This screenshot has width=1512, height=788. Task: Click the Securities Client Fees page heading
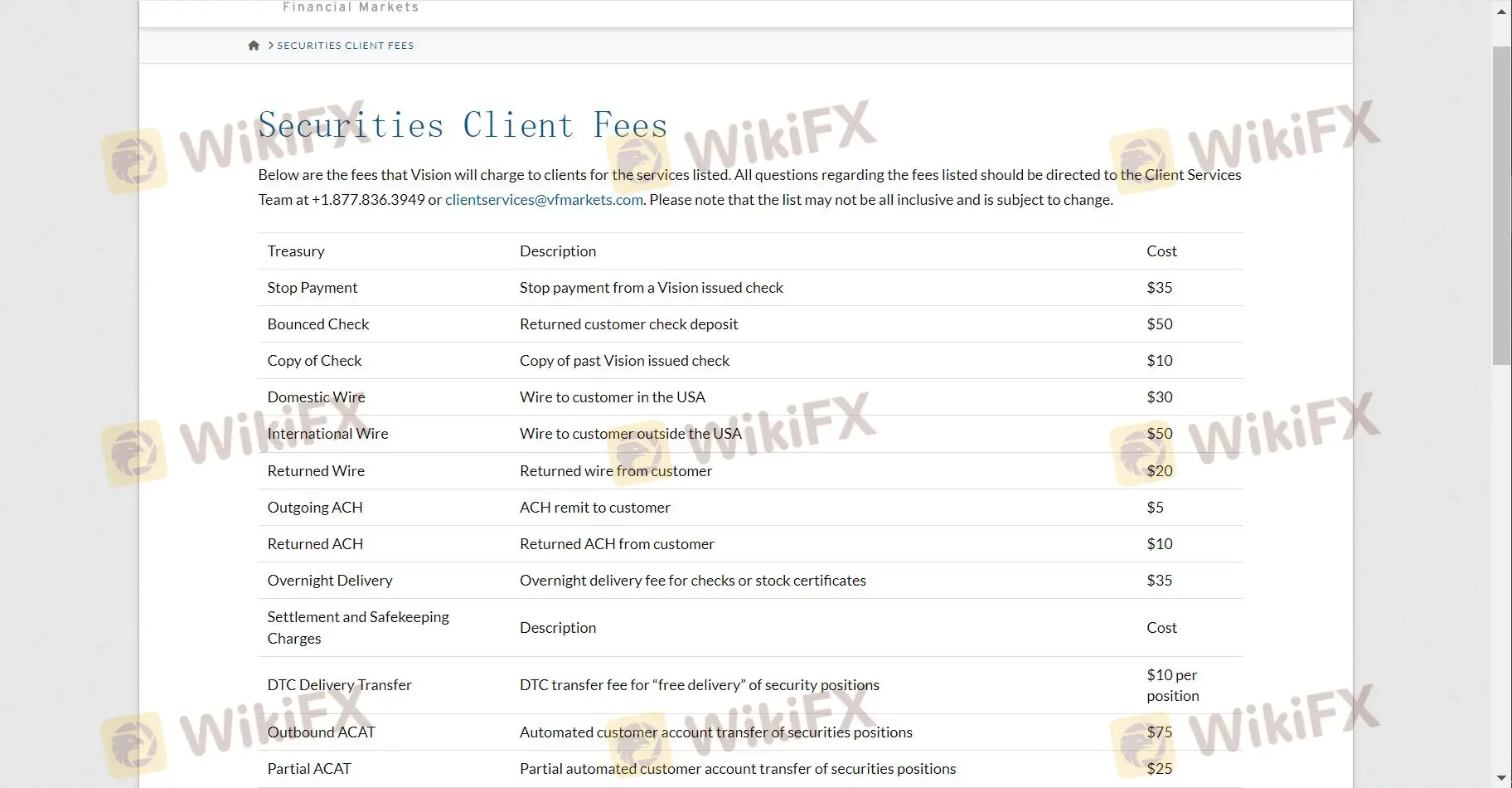[463, 125]
